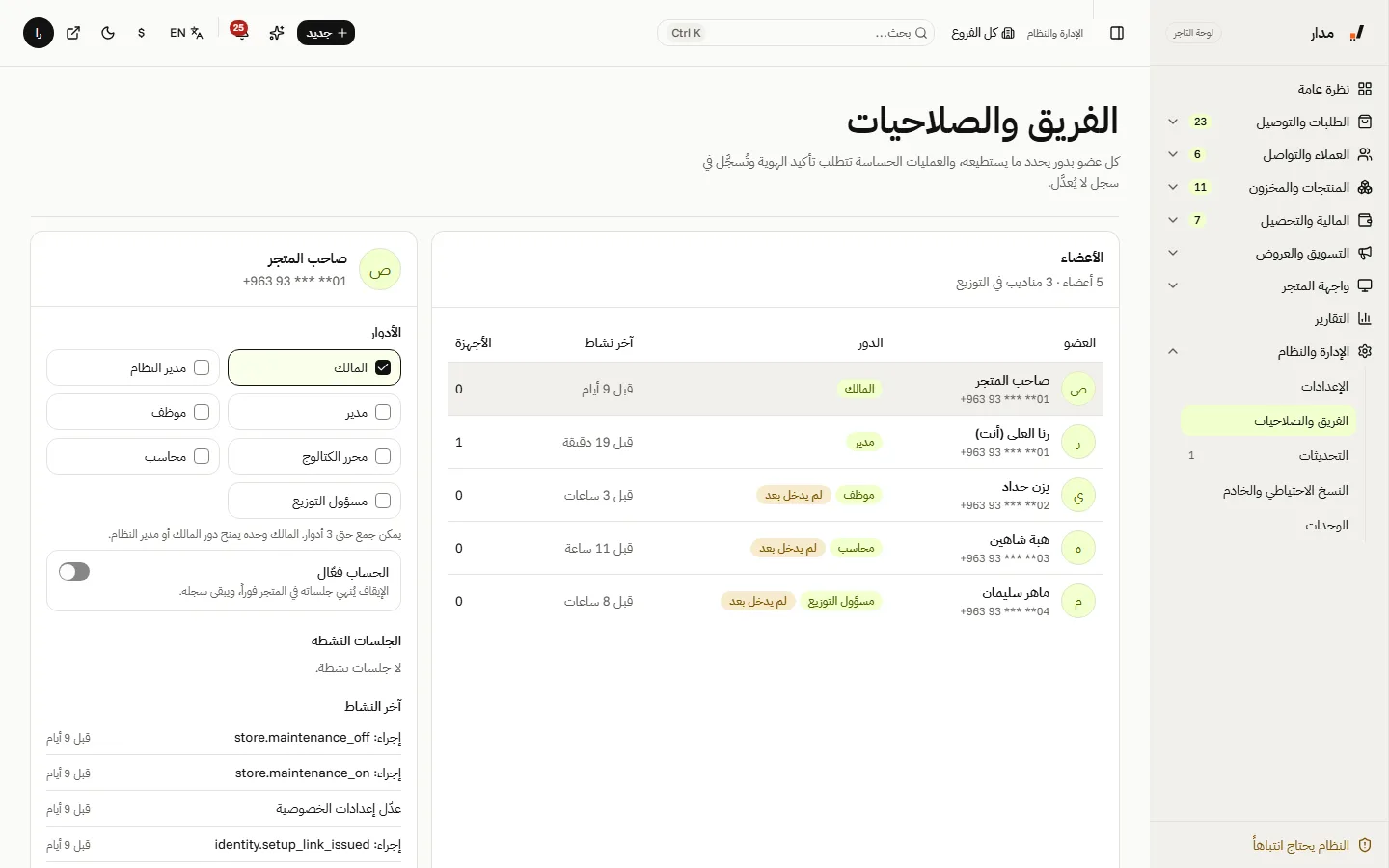
Task: Expand the الطلبات والتوصيل chevron
Action: click(x=1173, y=122)
